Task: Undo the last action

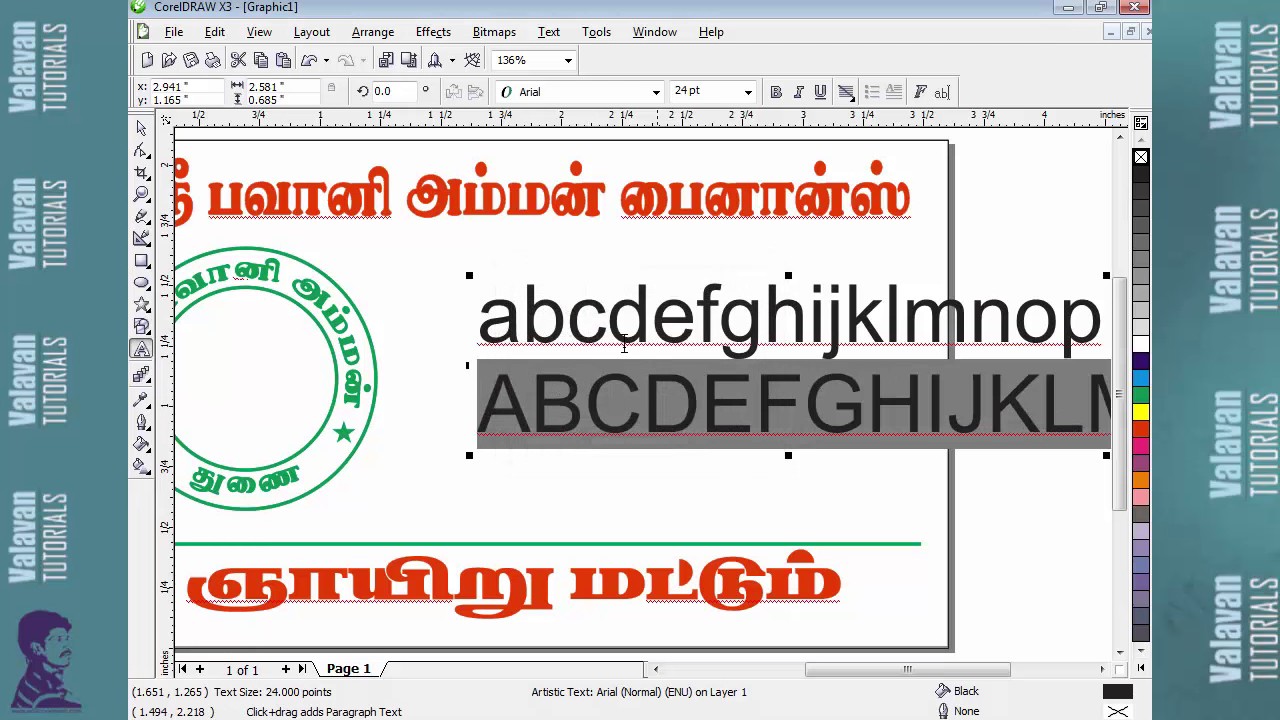Action: (x=309, y=60)
